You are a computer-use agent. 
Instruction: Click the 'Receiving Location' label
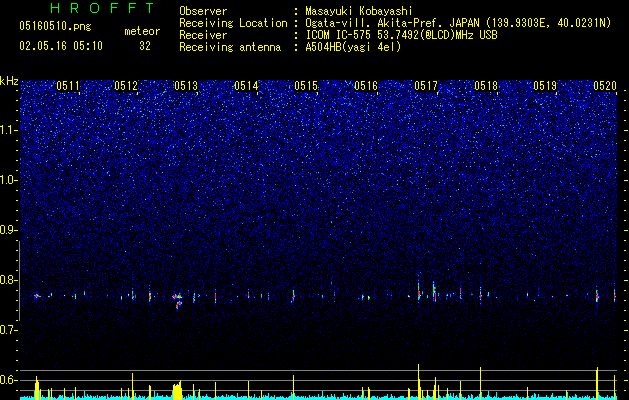click(233, 24)
